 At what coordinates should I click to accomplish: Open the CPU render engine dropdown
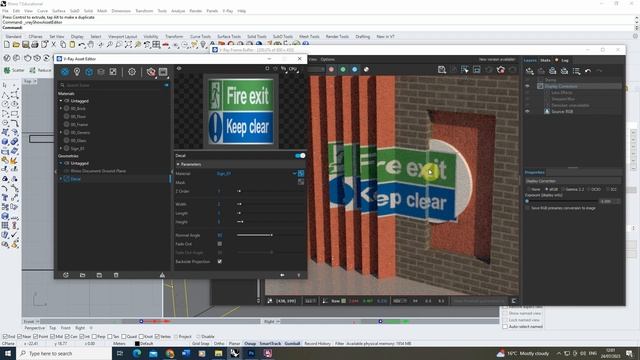pos(293,69)
